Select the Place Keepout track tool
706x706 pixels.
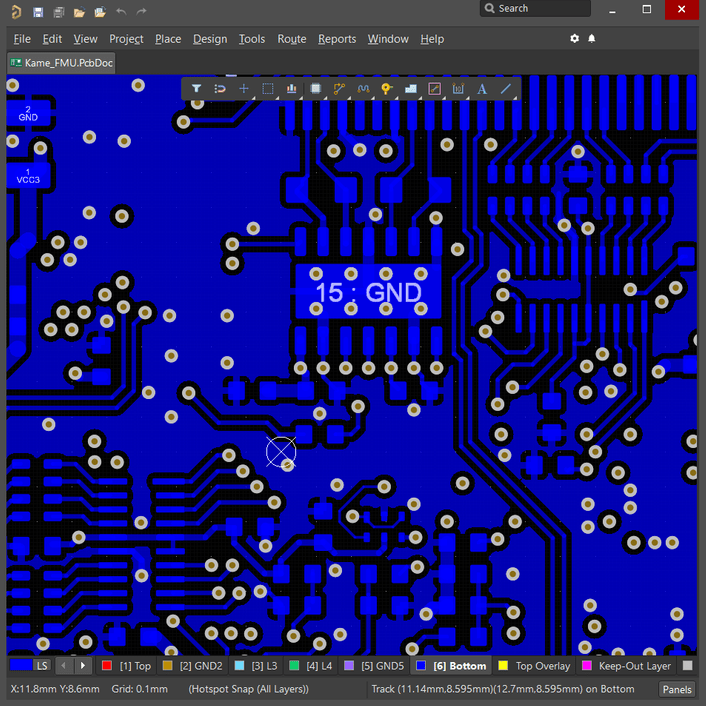click(x=434, y=89)
